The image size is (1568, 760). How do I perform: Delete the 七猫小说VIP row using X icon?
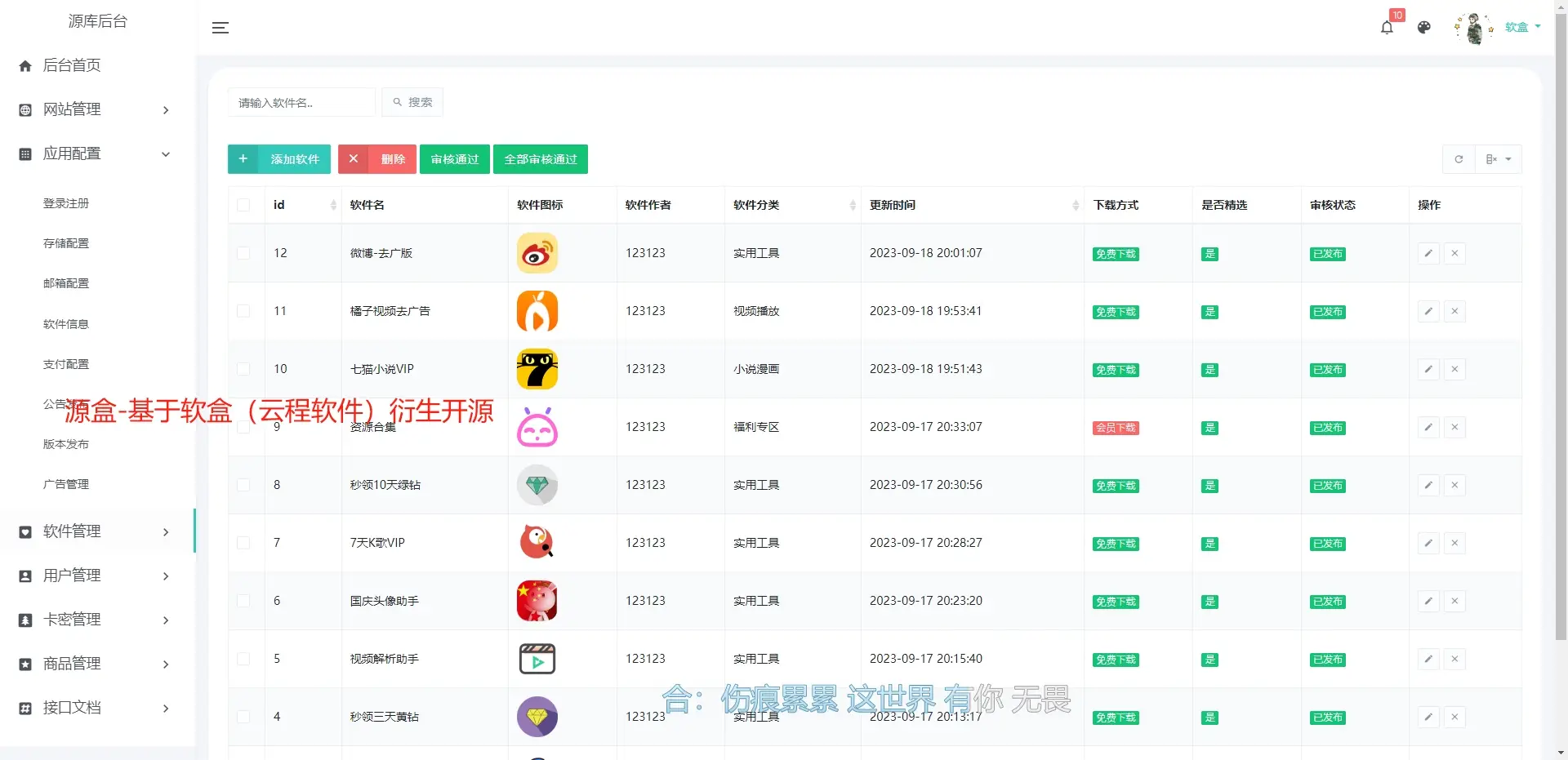tap(1454, 369)
